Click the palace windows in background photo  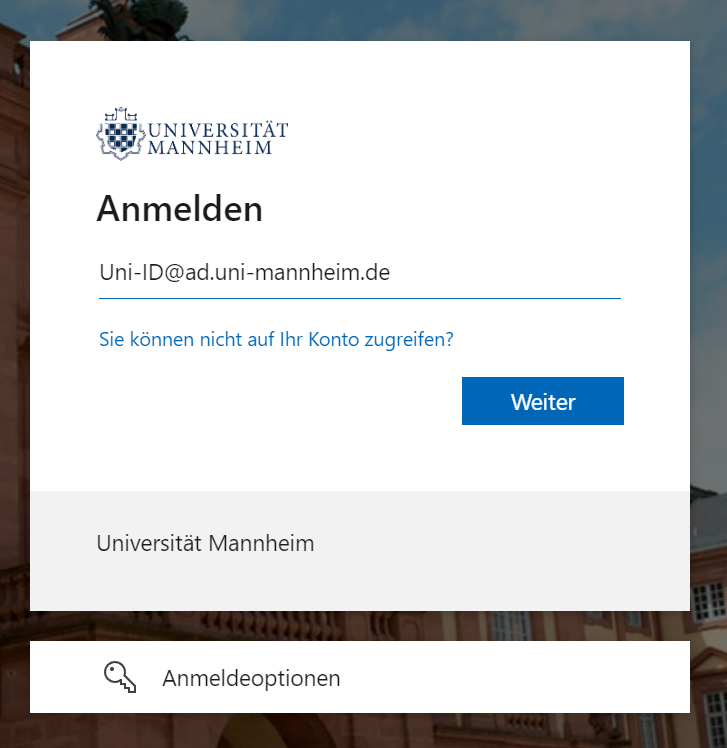[x=708, y=601]
